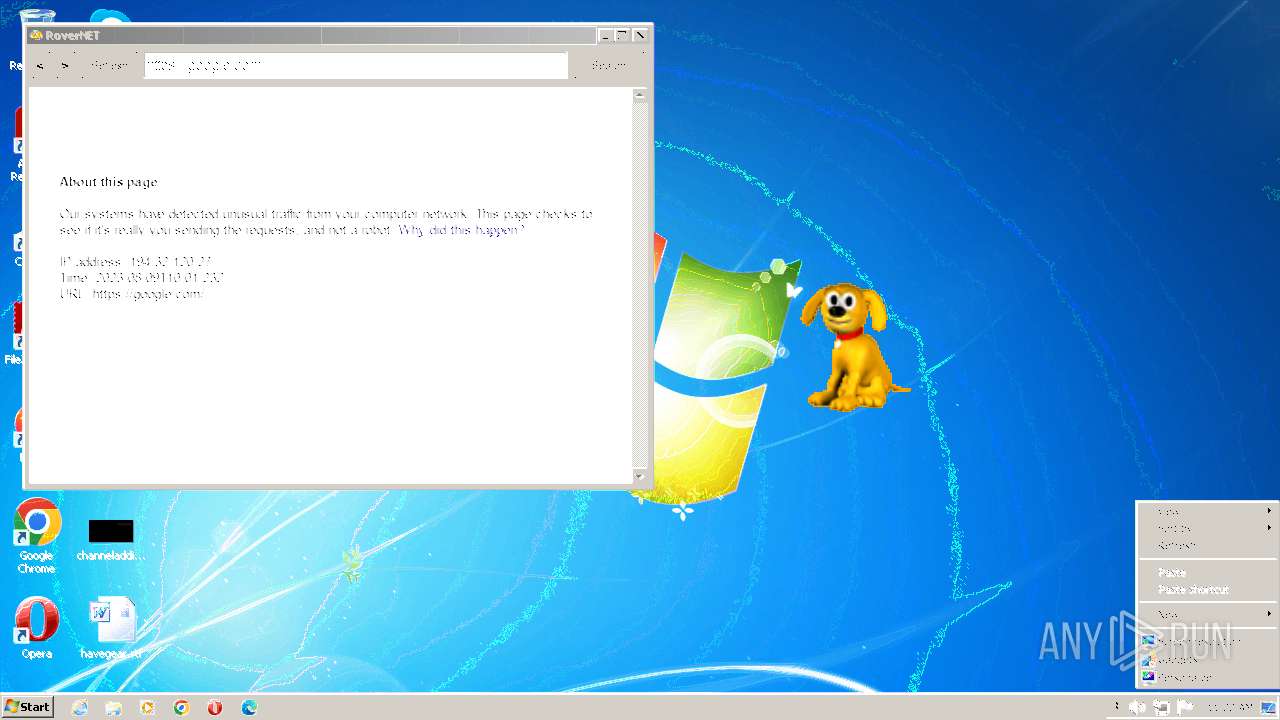Image resolution: width=1280 pixels, height=720 pixels.
Task: Open the Opera desktop shortcut
Action: (37, 628)
